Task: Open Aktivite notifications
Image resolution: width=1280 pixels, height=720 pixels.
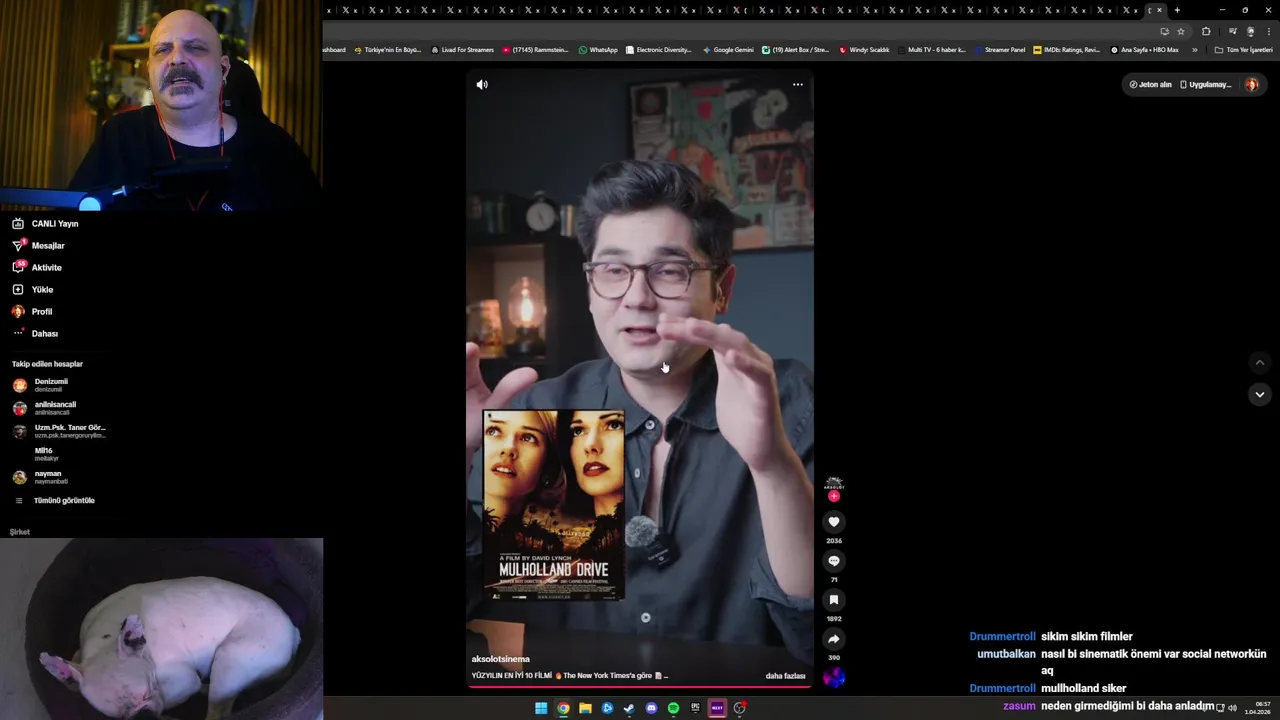Action: pos(37,268)
